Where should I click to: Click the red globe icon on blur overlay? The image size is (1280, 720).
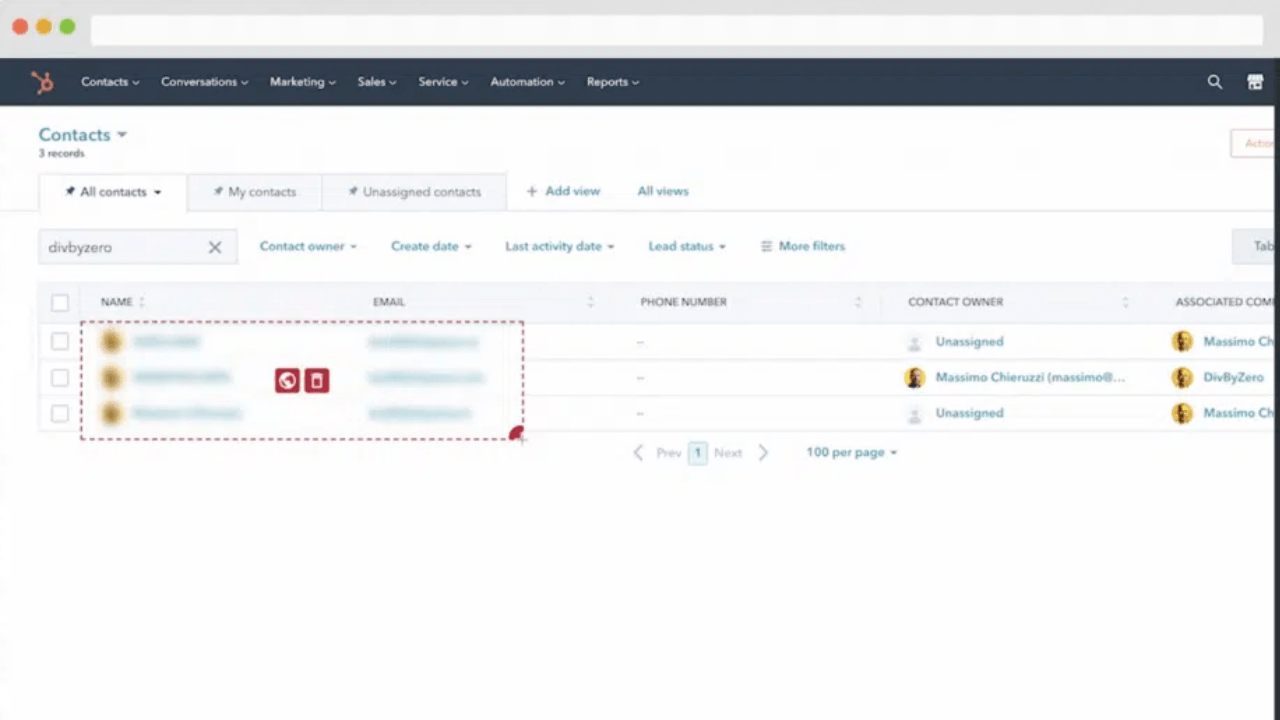pos(287,380)
